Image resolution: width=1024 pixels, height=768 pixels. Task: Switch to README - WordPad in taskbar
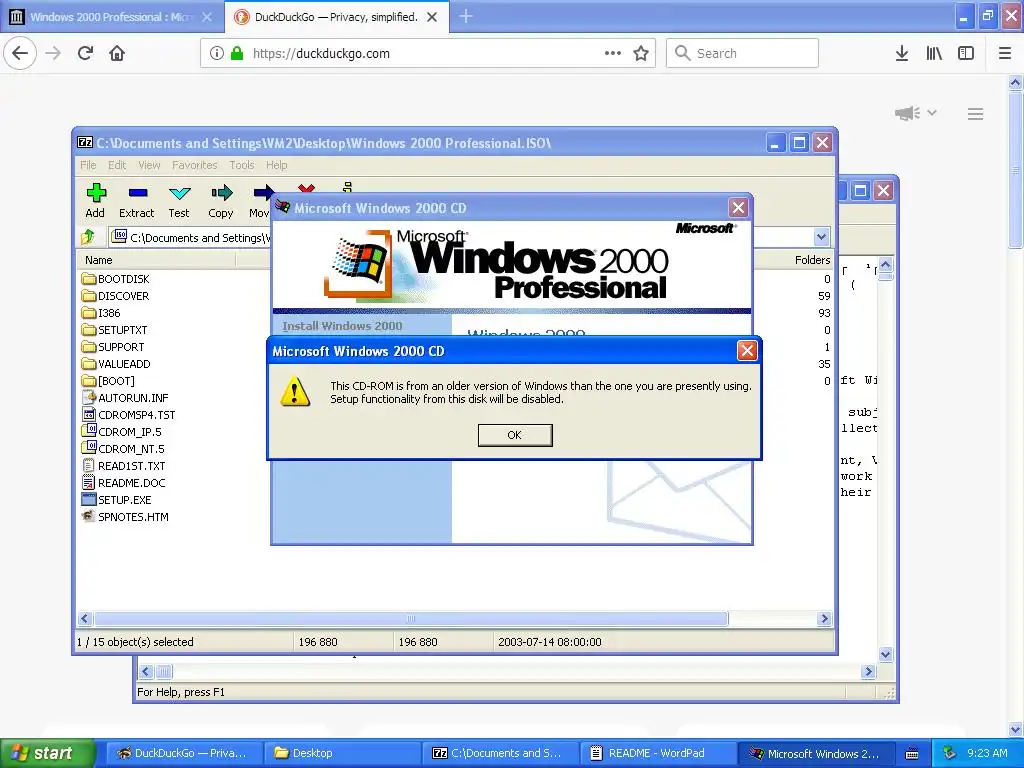click(657, 753)
